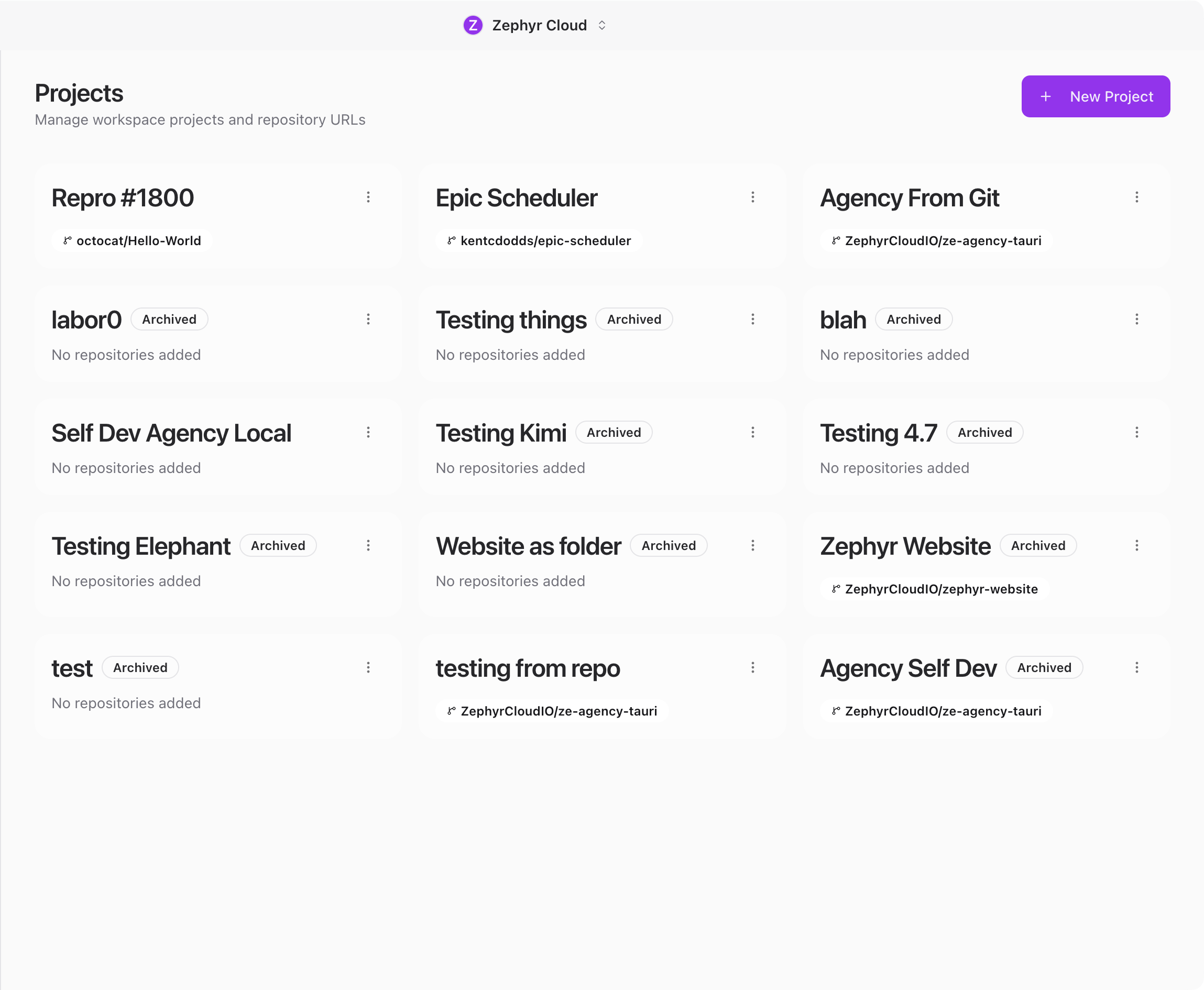Open the Zephyr Website card options menu
Image resolution: width=1204 pixels, height=990 pixels.
click(x=1137, y=546)
